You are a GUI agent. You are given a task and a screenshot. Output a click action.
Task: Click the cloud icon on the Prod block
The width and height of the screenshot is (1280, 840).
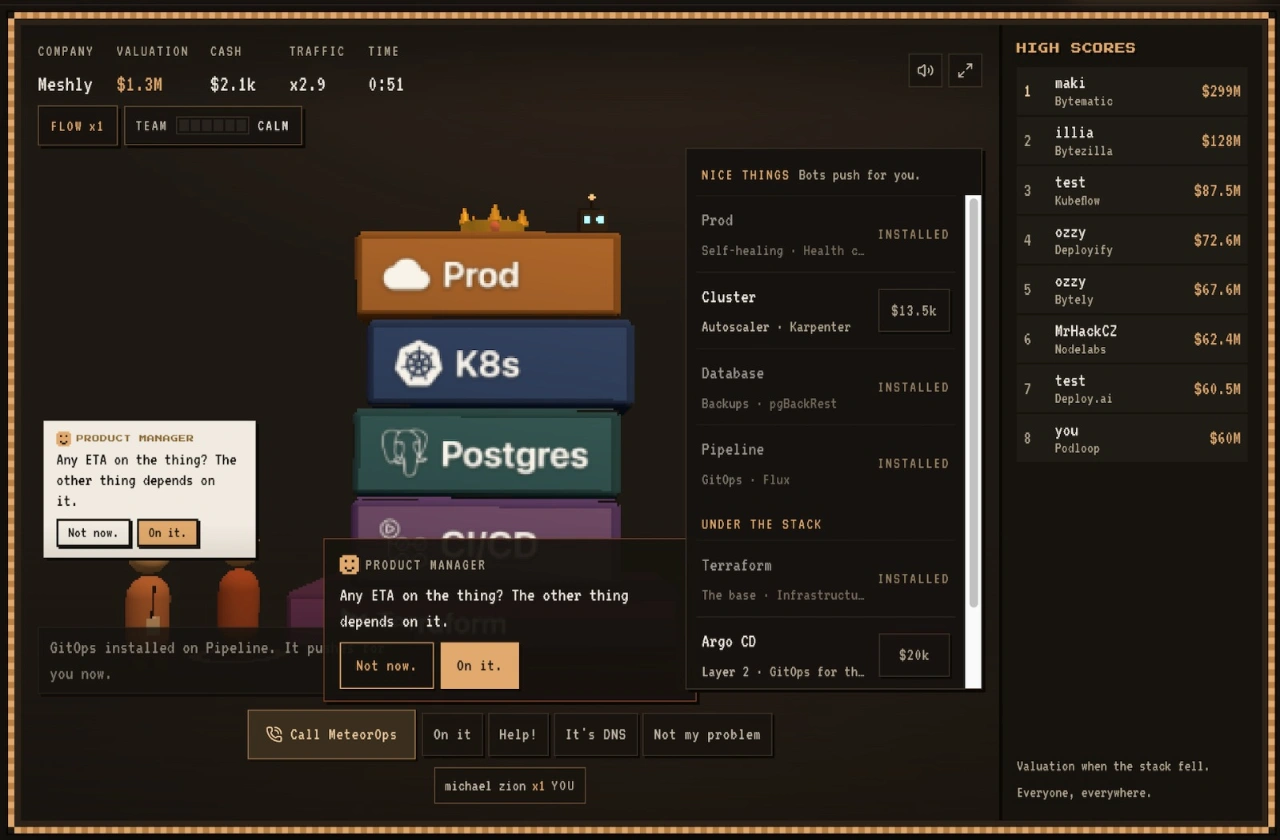[406, 274]
